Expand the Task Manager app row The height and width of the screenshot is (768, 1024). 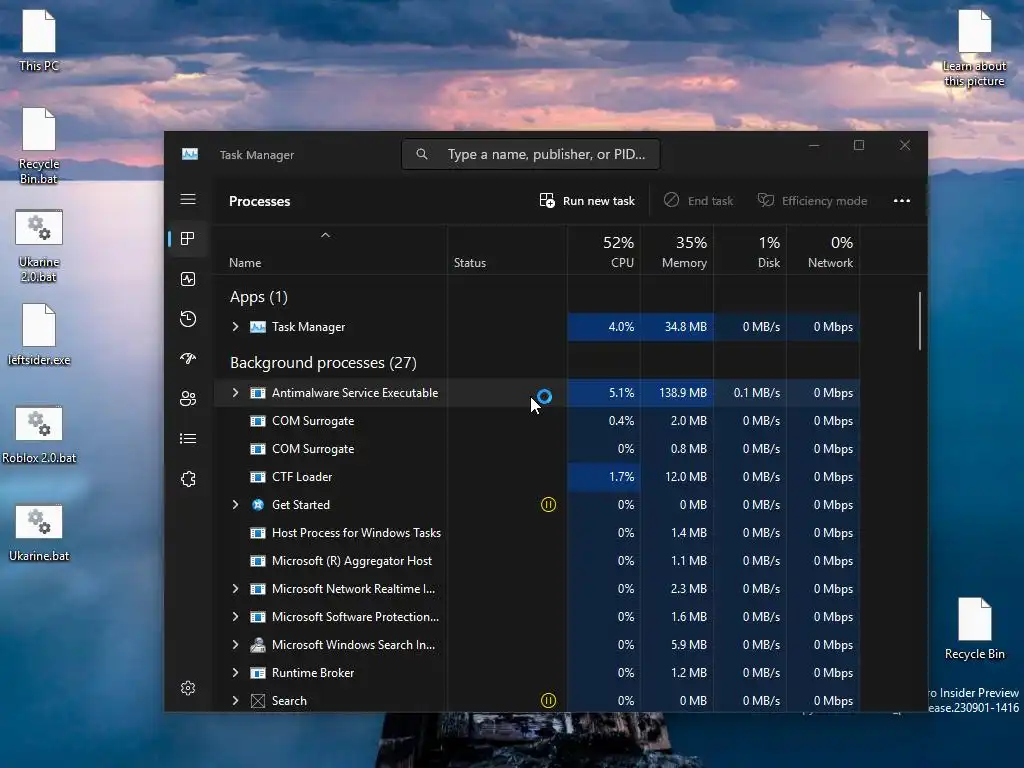click(235, 327)
